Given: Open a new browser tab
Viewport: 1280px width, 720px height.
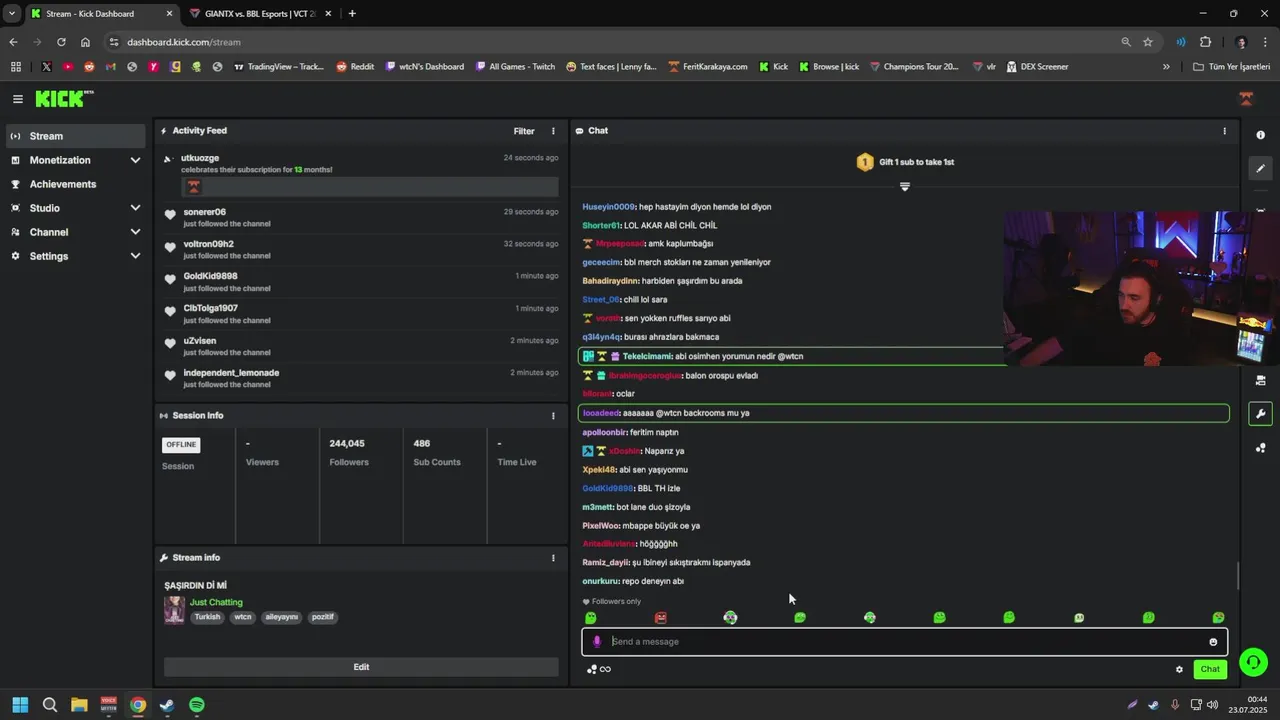Looking at the screenshot, I should point(352,14).
